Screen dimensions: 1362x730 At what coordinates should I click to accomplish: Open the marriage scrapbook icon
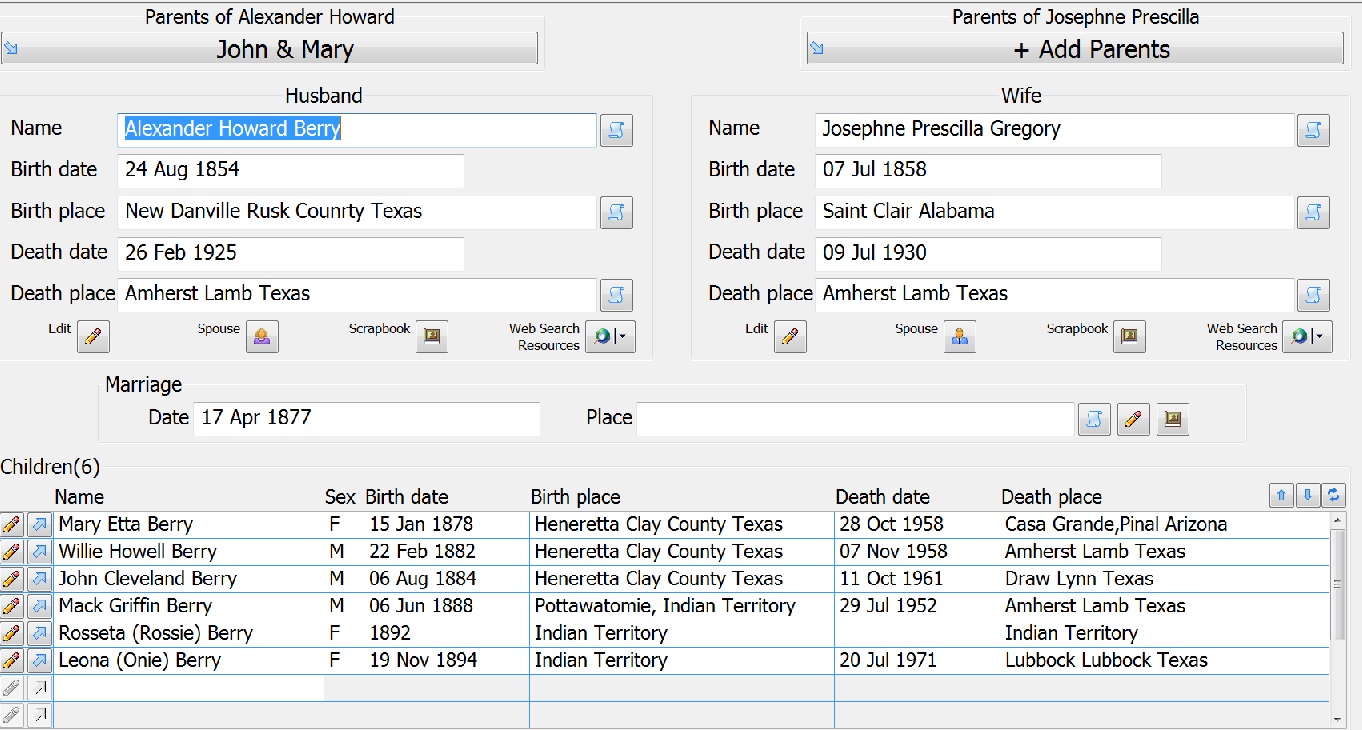point(1173,420)
